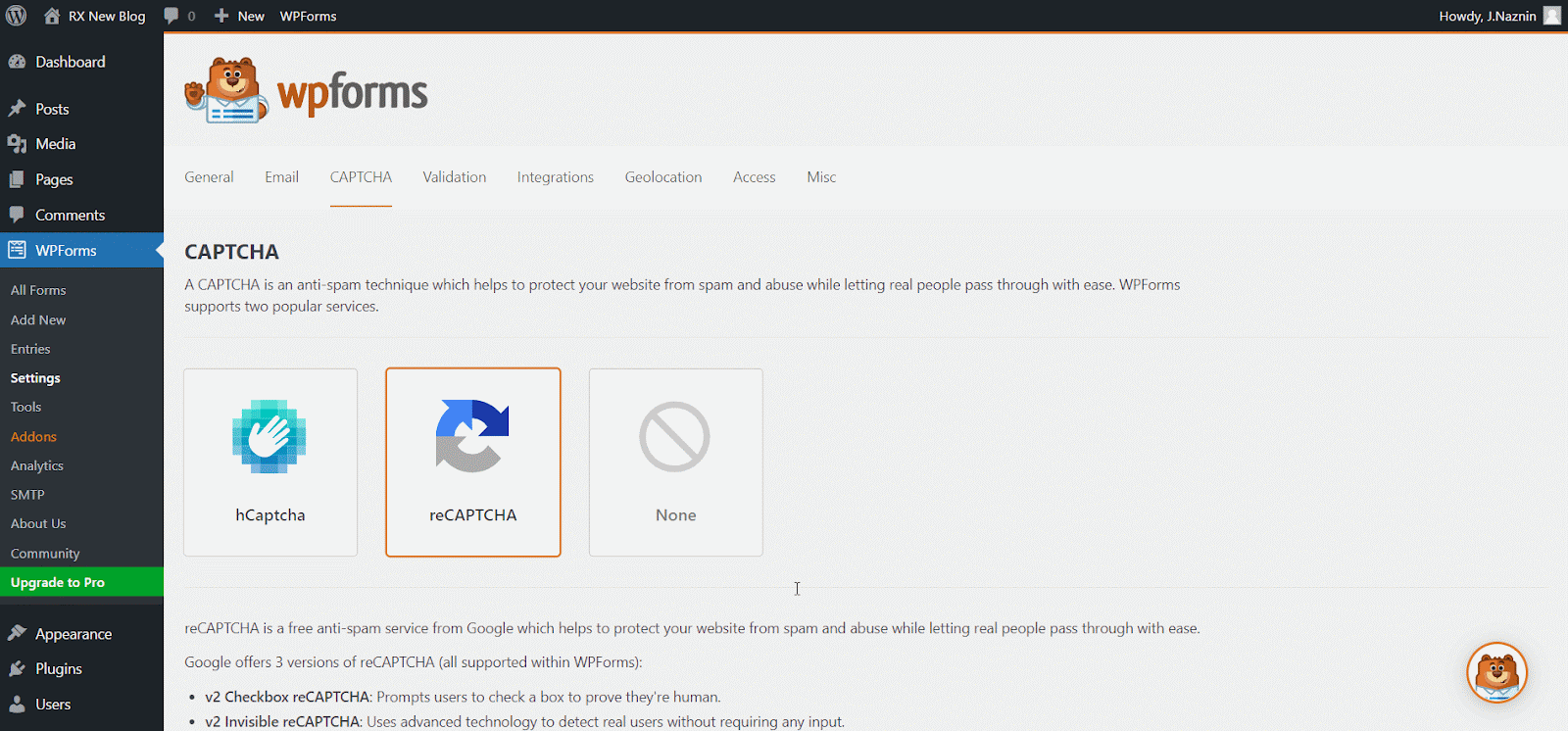Click the WordPress logo icon in admin bar

coord(17,16)
